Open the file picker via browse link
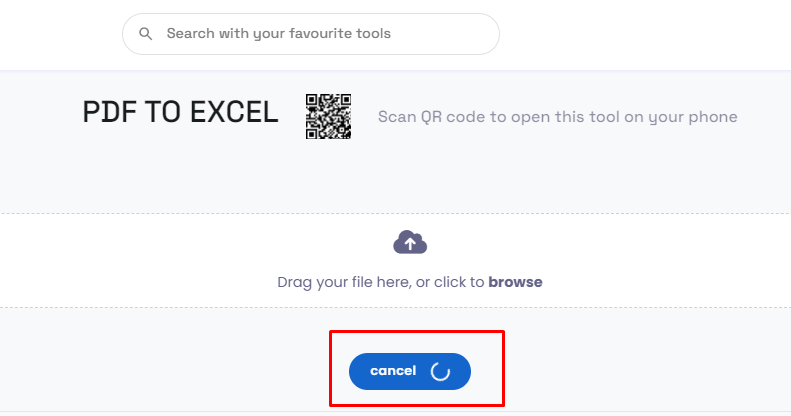The image size is (791, 416). click(515, 282)
